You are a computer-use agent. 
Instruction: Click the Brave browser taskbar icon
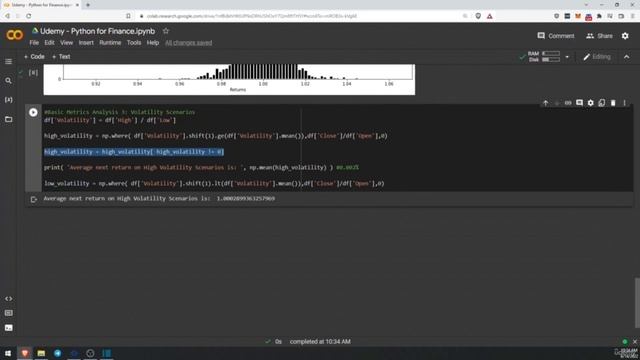[25, 353]
